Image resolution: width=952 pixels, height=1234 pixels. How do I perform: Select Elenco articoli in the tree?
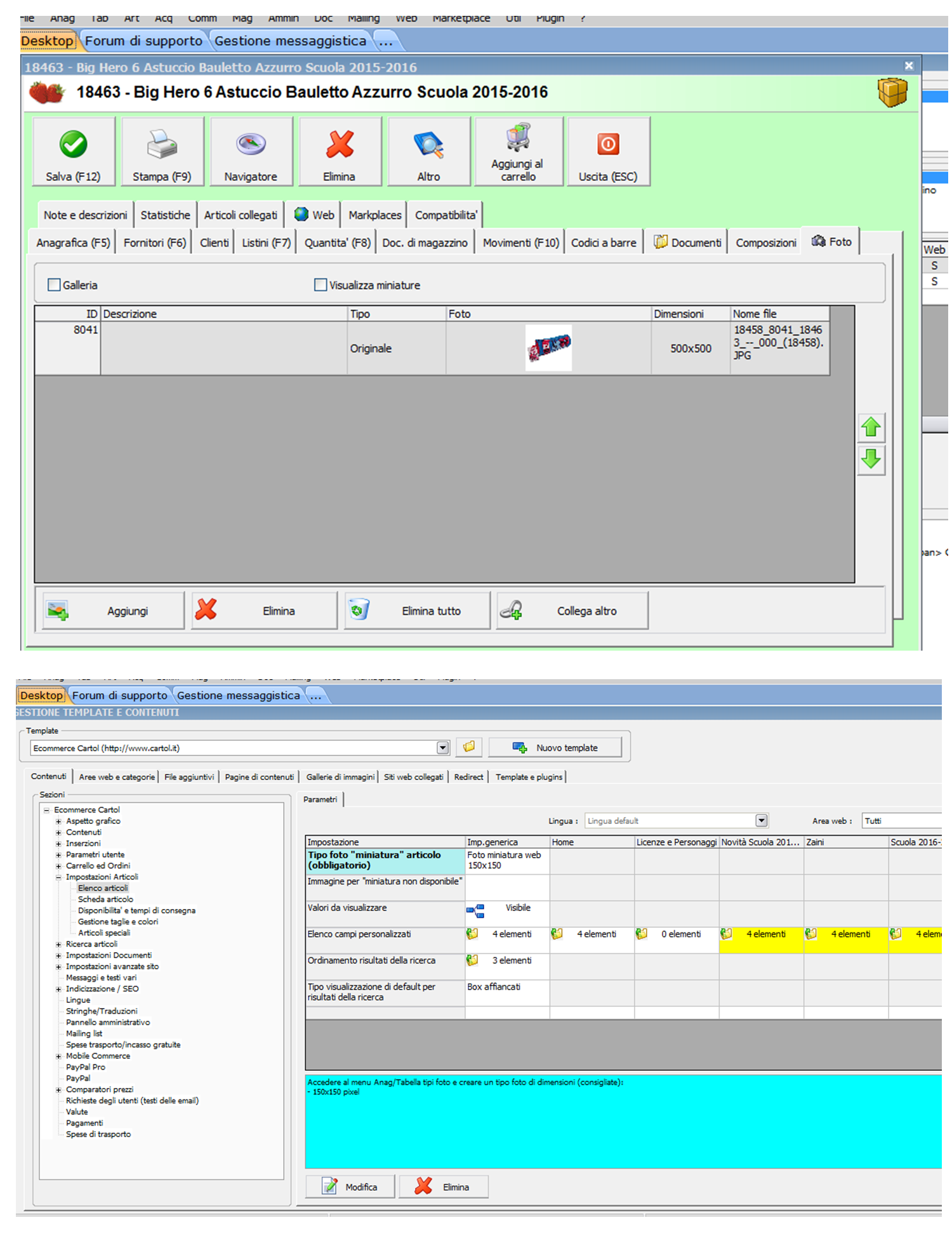point(103,888)
